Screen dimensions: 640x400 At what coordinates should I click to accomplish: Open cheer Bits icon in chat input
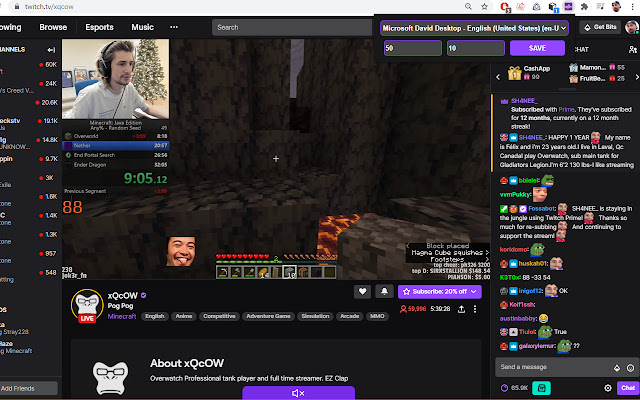coord(617,368)
